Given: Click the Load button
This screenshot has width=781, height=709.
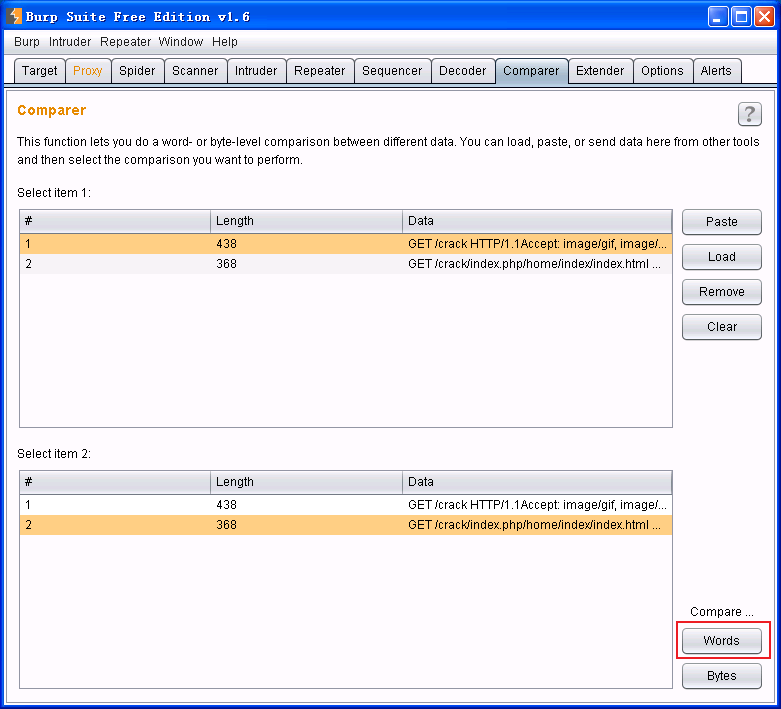Looking at the screenshot, I should point(721,257).
